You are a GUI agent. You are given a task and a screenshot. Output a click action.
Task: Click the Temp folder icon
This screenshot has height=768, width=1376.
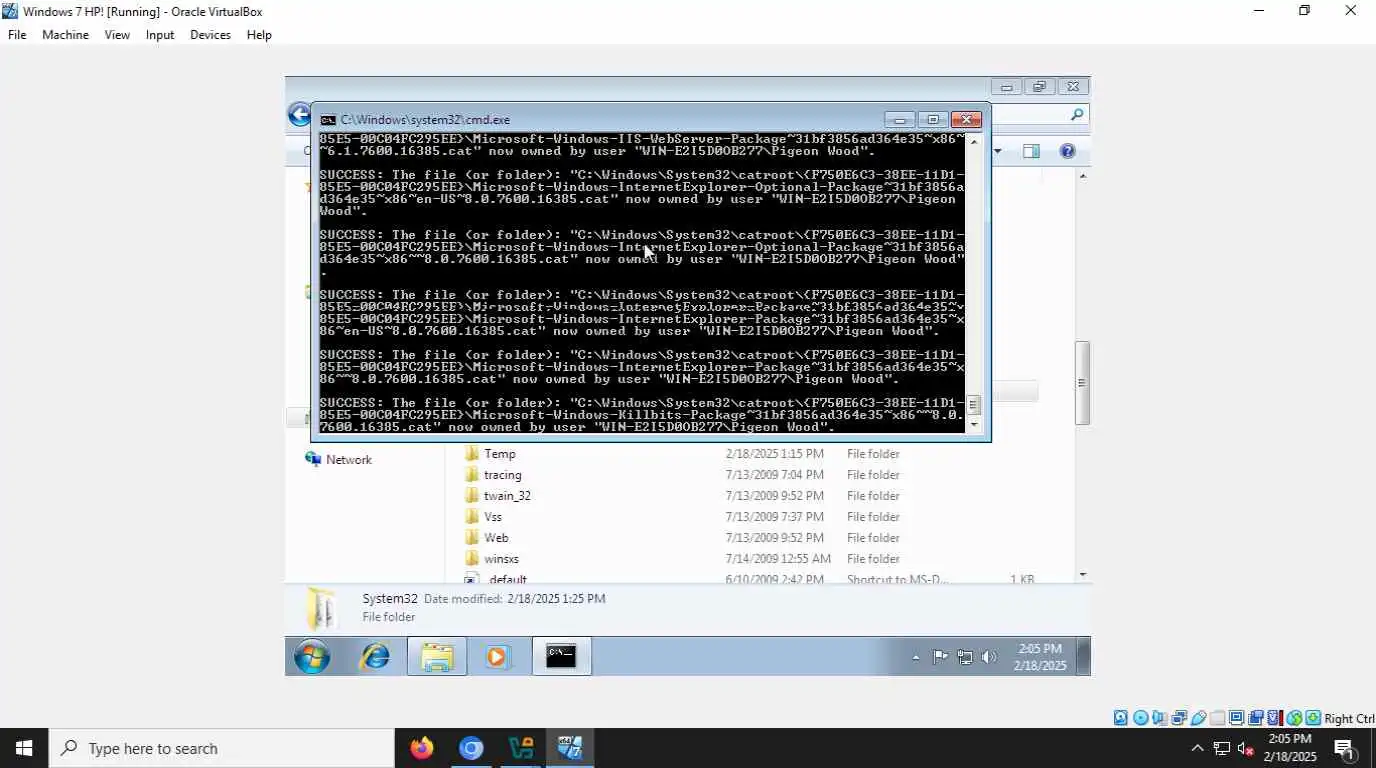coord(473,454)
